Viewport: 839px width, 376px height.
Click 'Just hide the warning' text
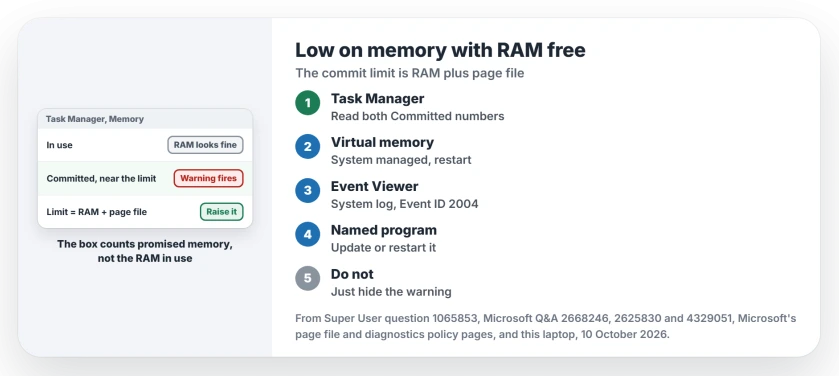coord(391,291)
